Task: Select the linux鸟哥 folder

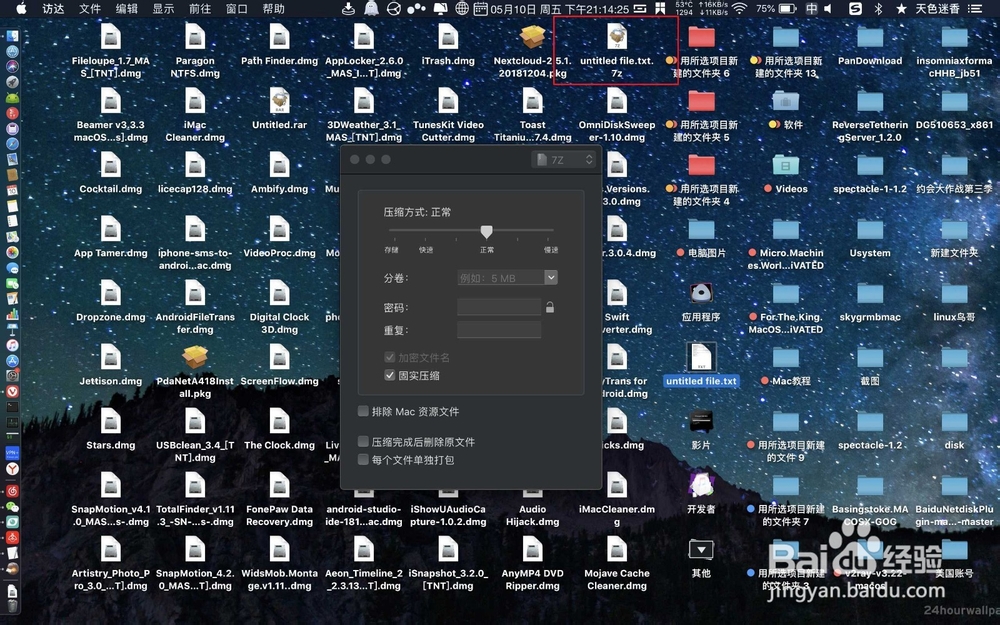Action: [954, 301]
